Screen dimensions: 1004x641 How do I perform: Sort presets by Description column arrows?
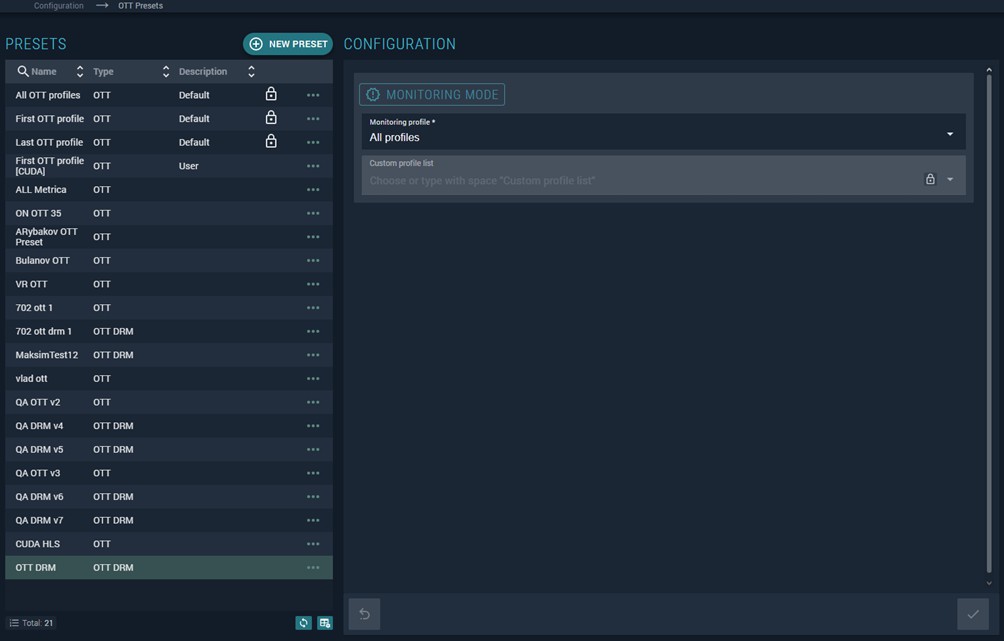point(251,72)
